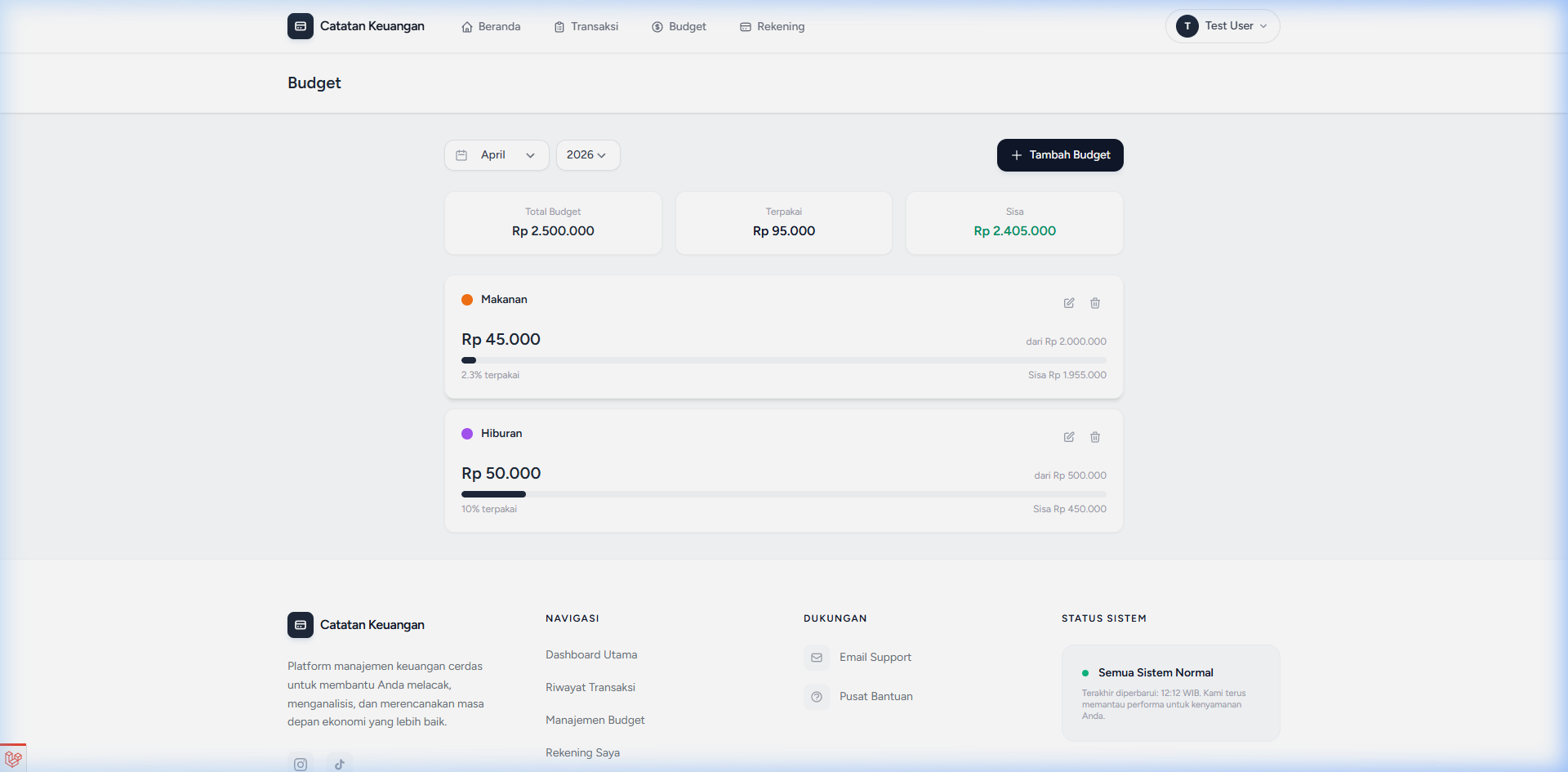1568x772 pixels.
Task: Go to Beranda in the navbar
Action: coord(491,27)
